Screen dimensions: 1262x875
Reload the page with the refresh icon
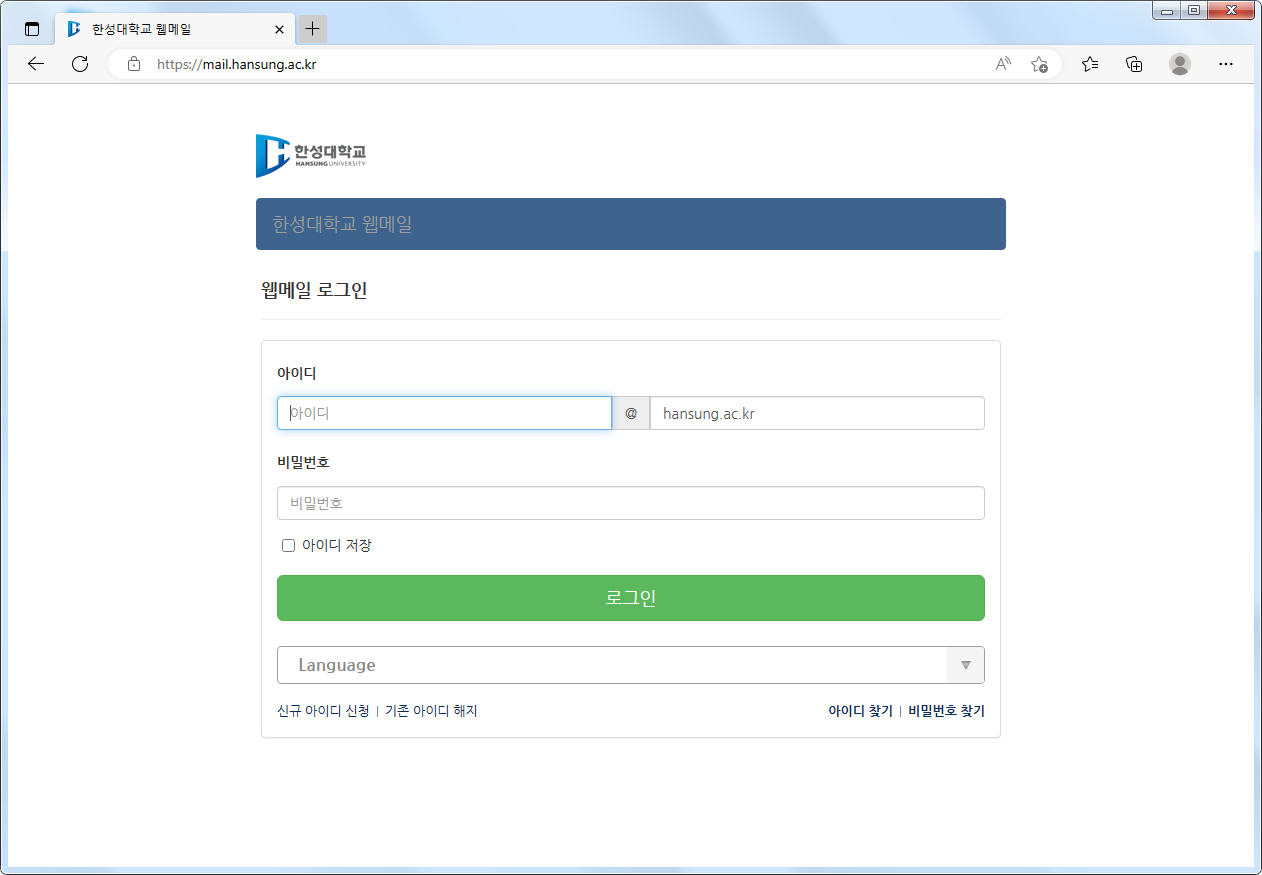click(80, 64)
